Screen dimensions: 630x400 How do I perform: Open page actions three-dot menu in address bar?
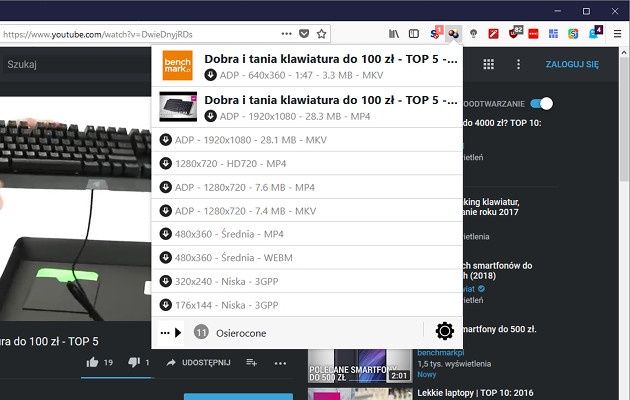tap(286, 34)
